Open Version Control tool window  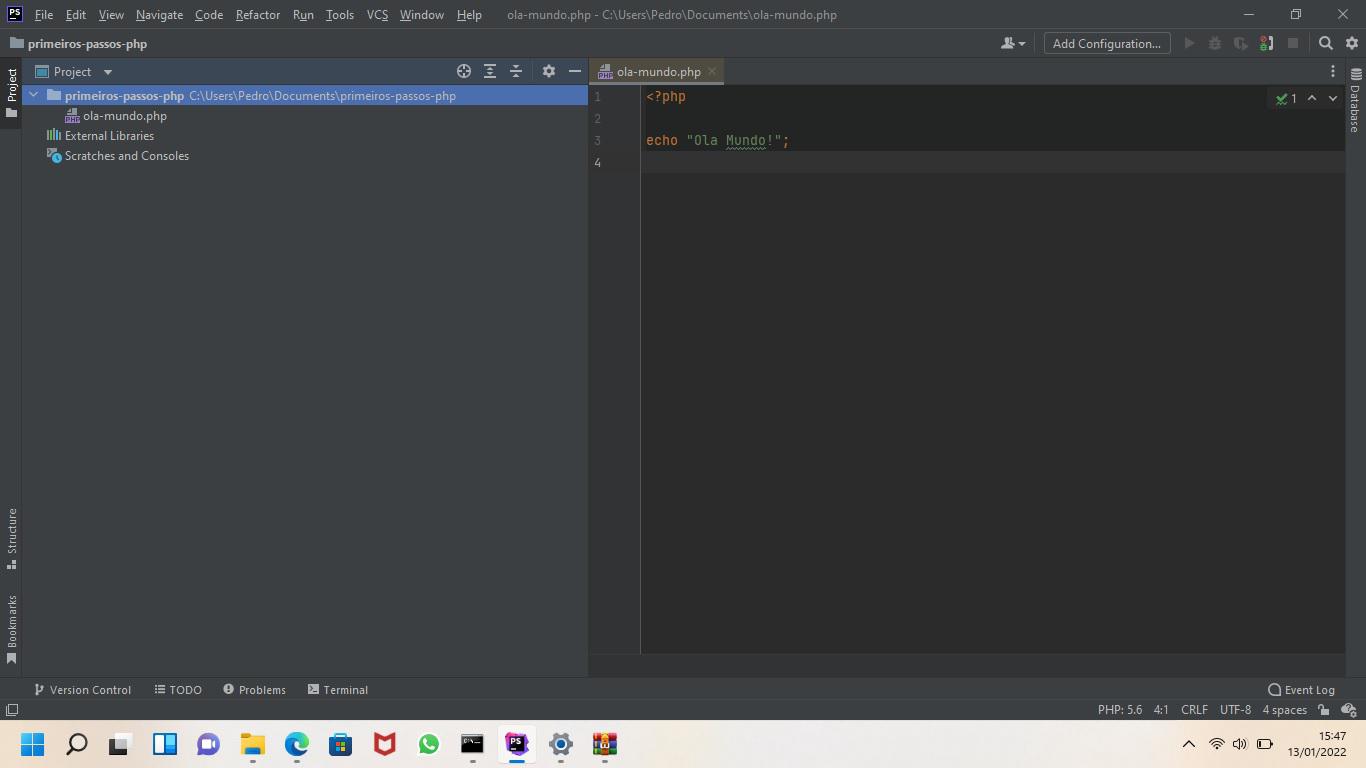(82, 690)
